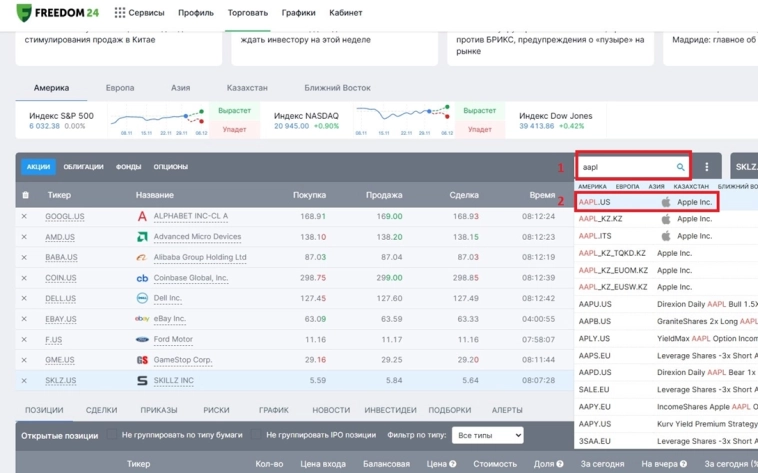The image size is (758, 473).
Task: Click the Freedom24 logo
Action: (x=58, y=13)
